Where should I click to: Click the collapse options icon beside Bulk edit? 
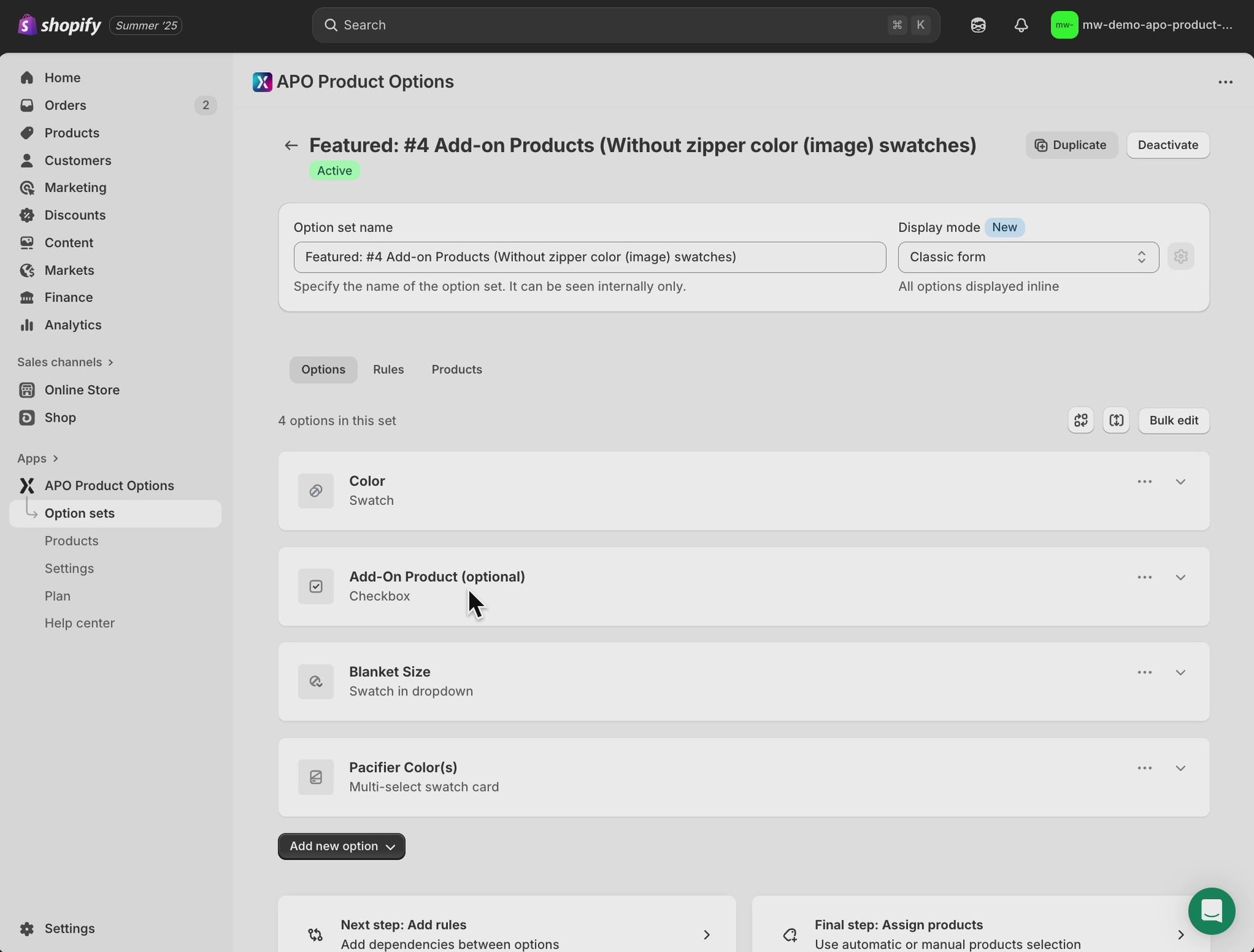1116,421
